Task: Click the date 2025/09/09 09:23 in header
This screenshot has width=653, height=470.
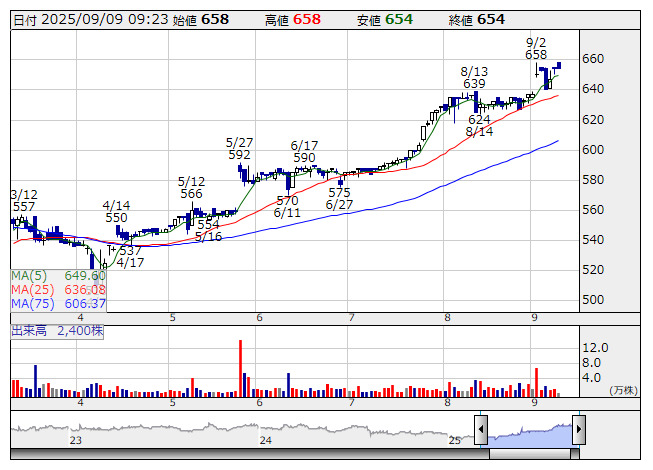Action: 105,20
